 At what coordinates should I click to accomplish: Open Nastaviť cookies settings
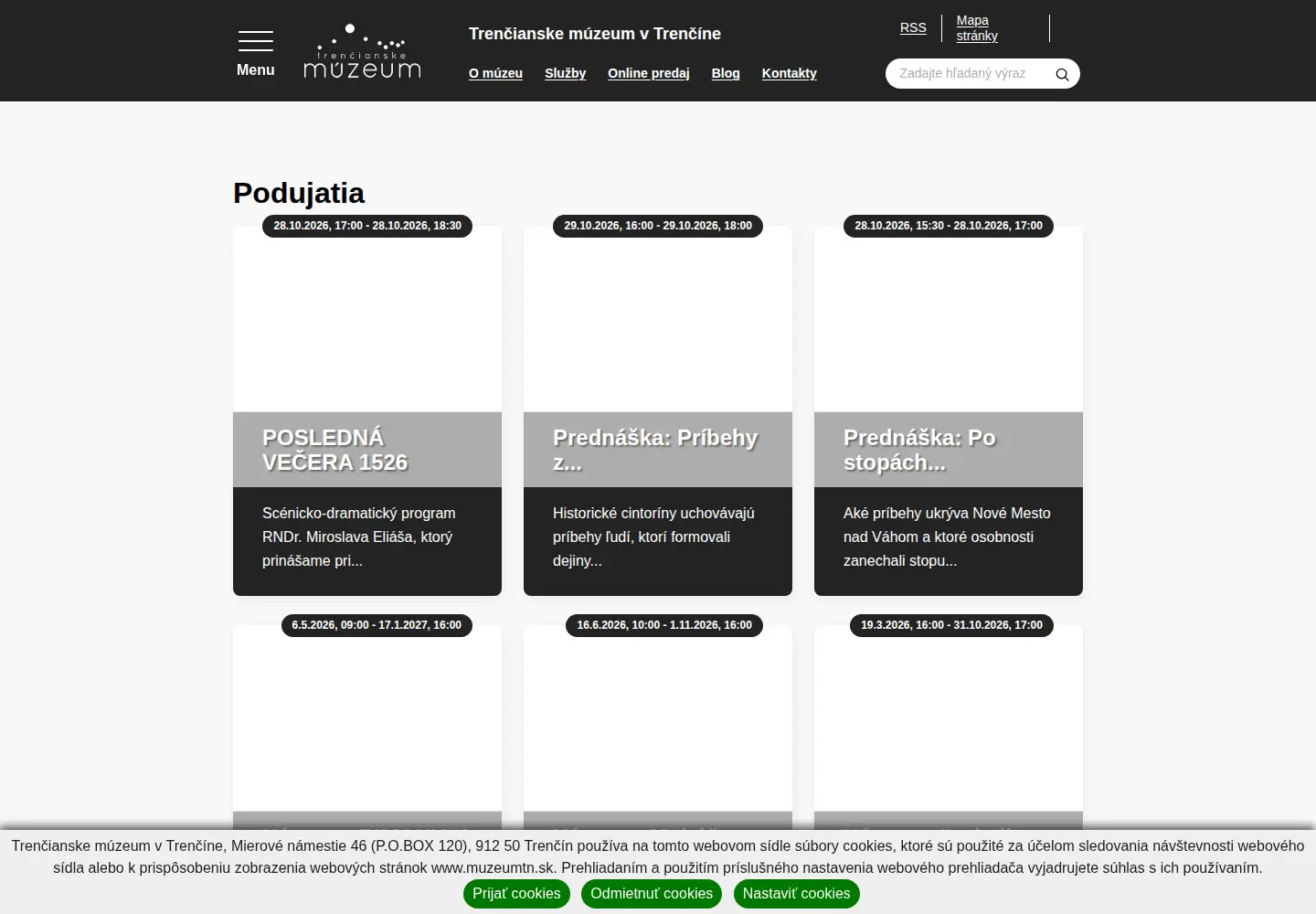click(x=796, y=894)
